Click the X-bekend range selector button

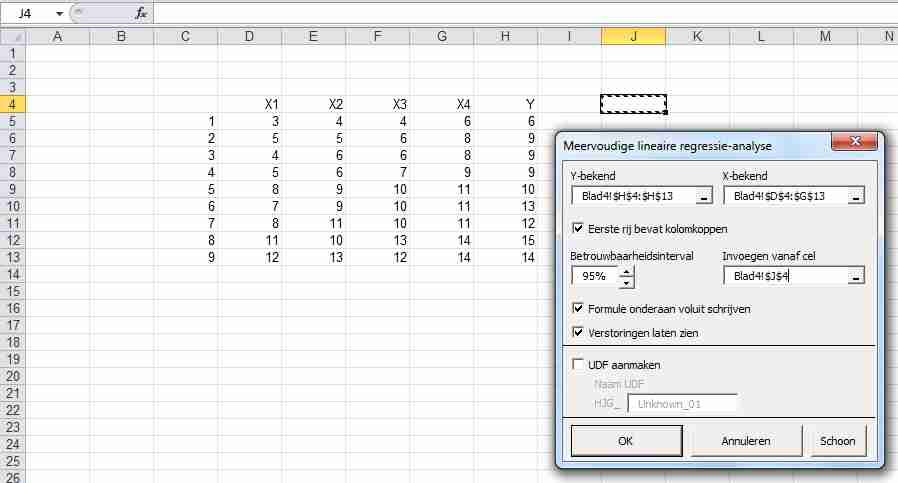[856, 197]
